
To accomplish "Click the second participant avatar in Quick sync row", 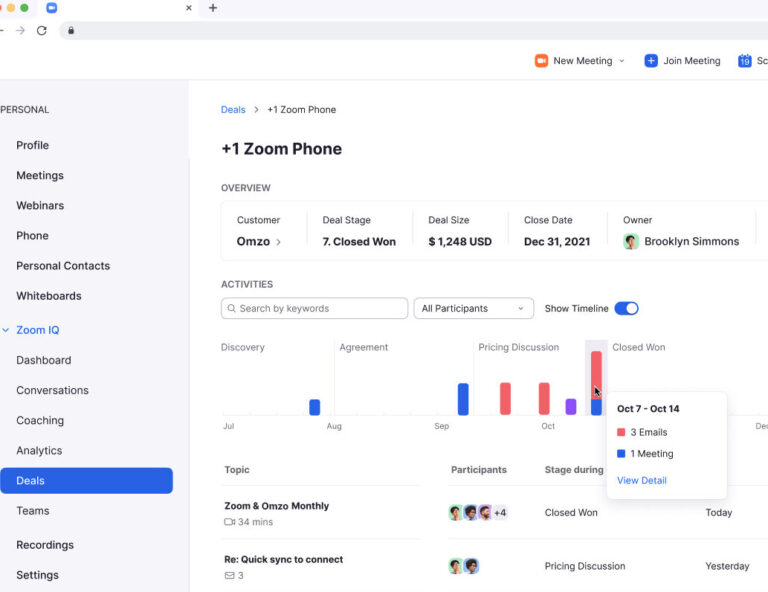I will point(471,566).
